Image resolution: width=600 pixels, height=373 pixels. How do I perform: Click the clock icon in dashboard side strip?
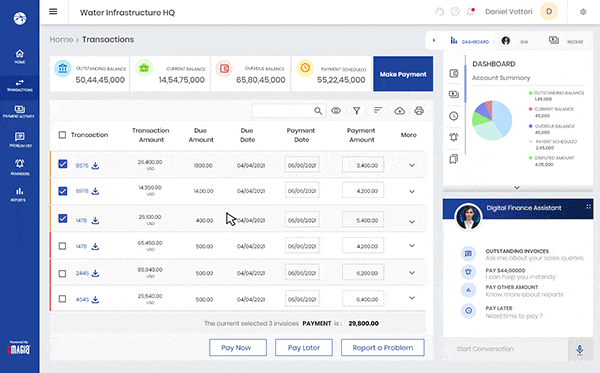coord(454,116)
